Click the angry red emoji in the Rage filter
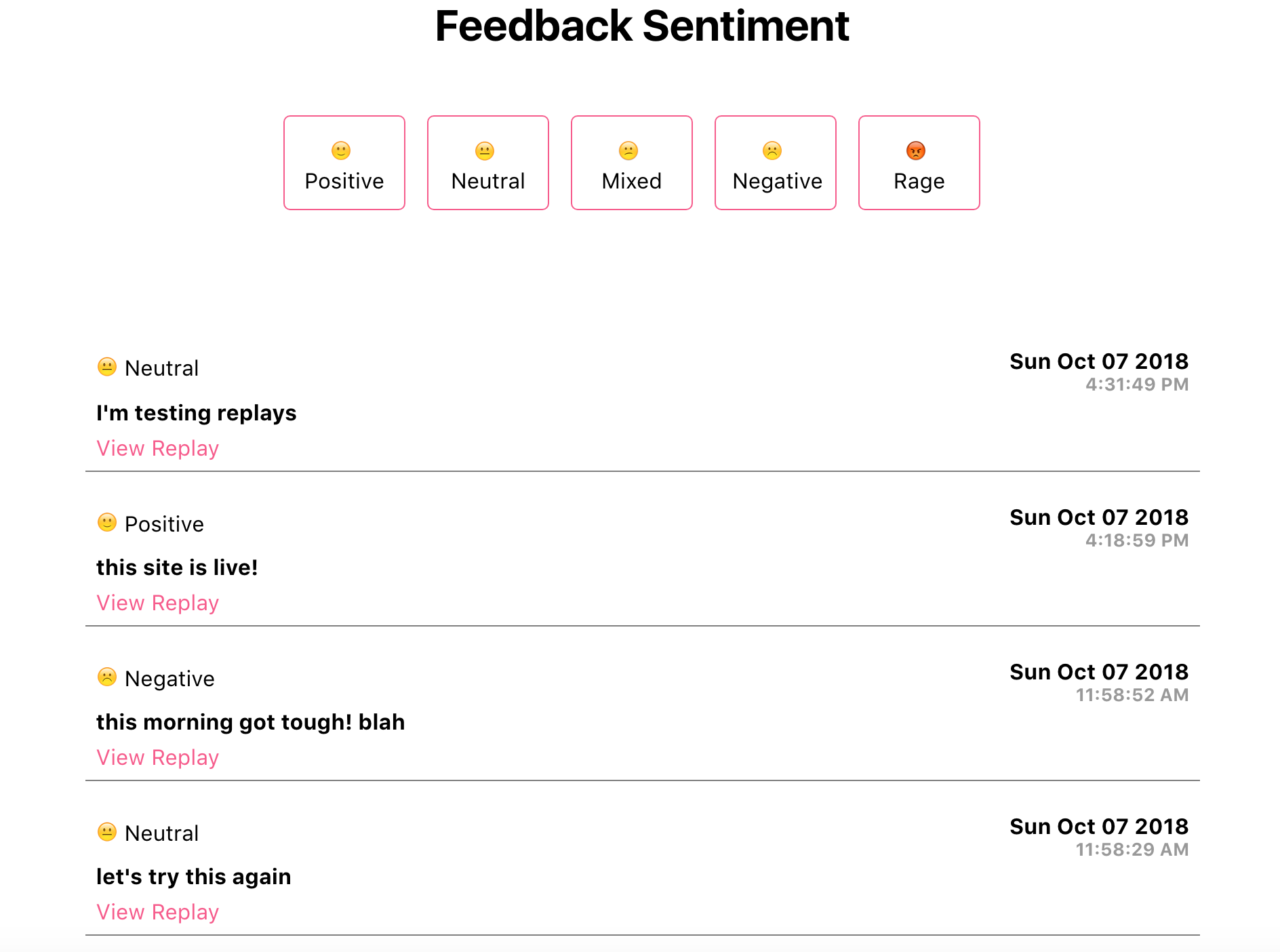 916,151
